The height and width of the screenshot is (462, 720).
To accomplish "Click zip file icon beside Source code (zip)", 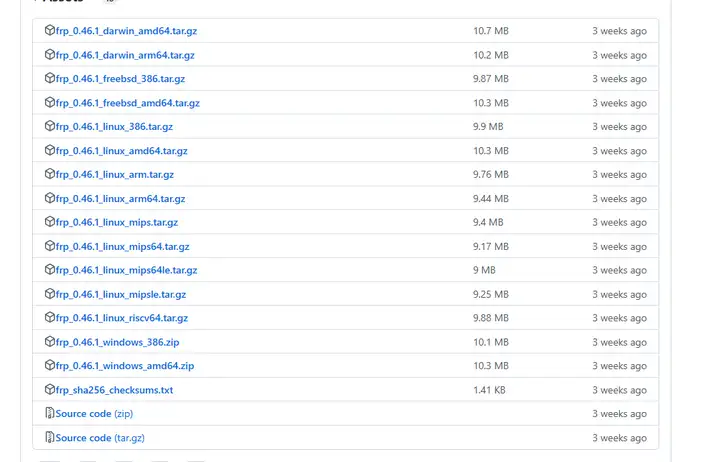I will click(x=50, y=413).
